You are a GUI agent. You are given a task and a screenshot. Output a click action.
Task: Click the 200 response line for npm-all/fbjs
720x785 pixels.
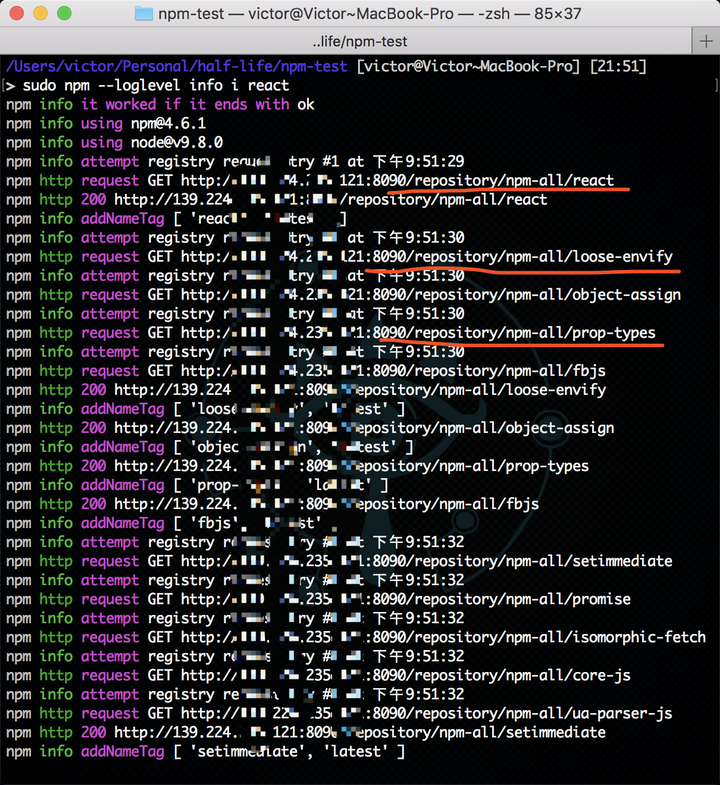[272, 504]
